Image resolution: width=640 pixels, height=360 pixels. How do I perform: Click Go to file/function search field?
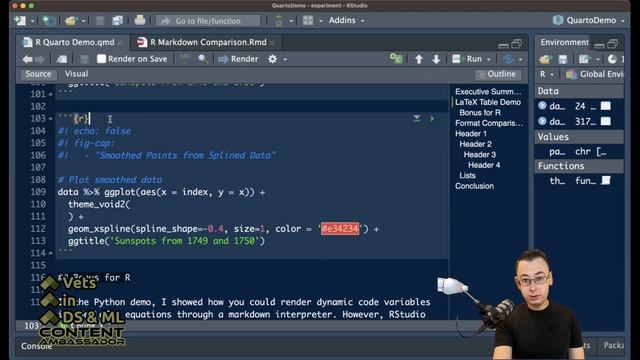point(208,20)
